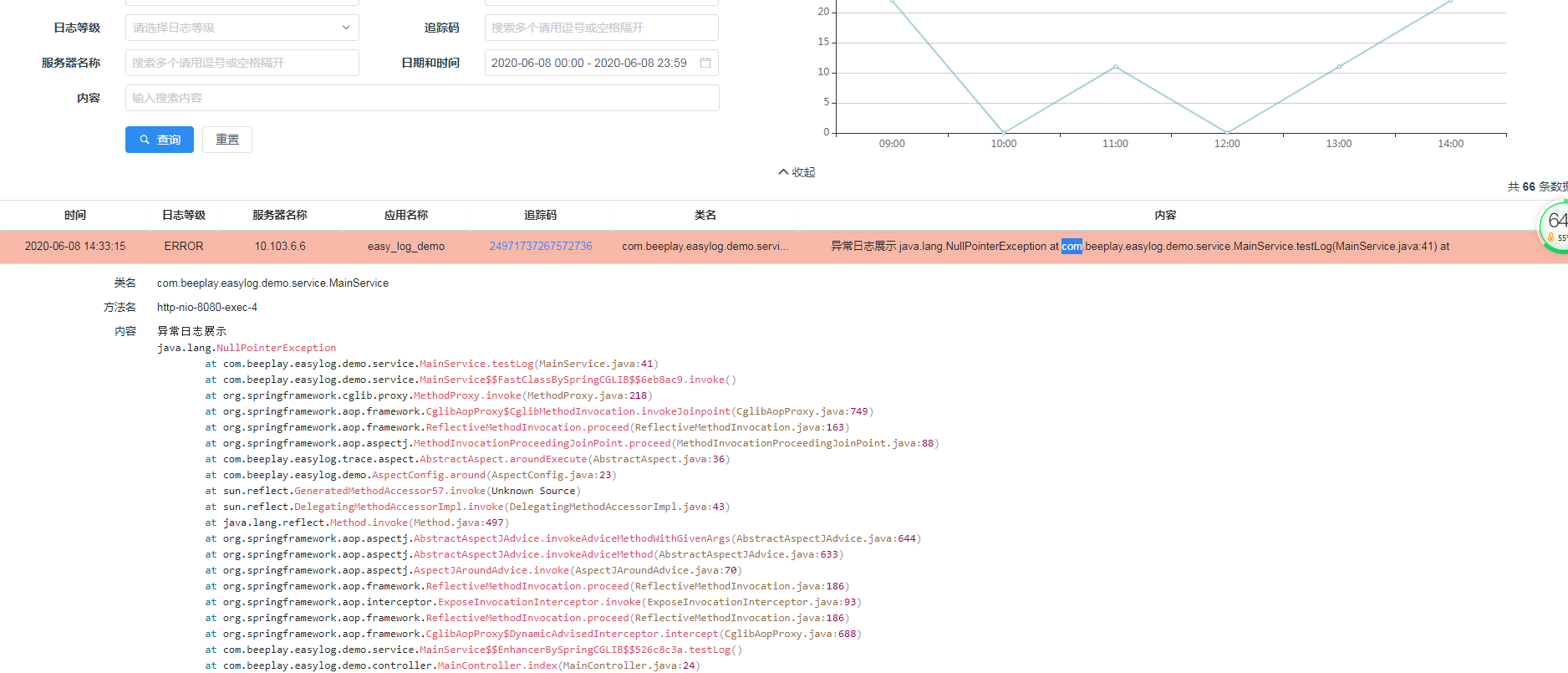Click the 日志等级 column header

pos(184,215)
